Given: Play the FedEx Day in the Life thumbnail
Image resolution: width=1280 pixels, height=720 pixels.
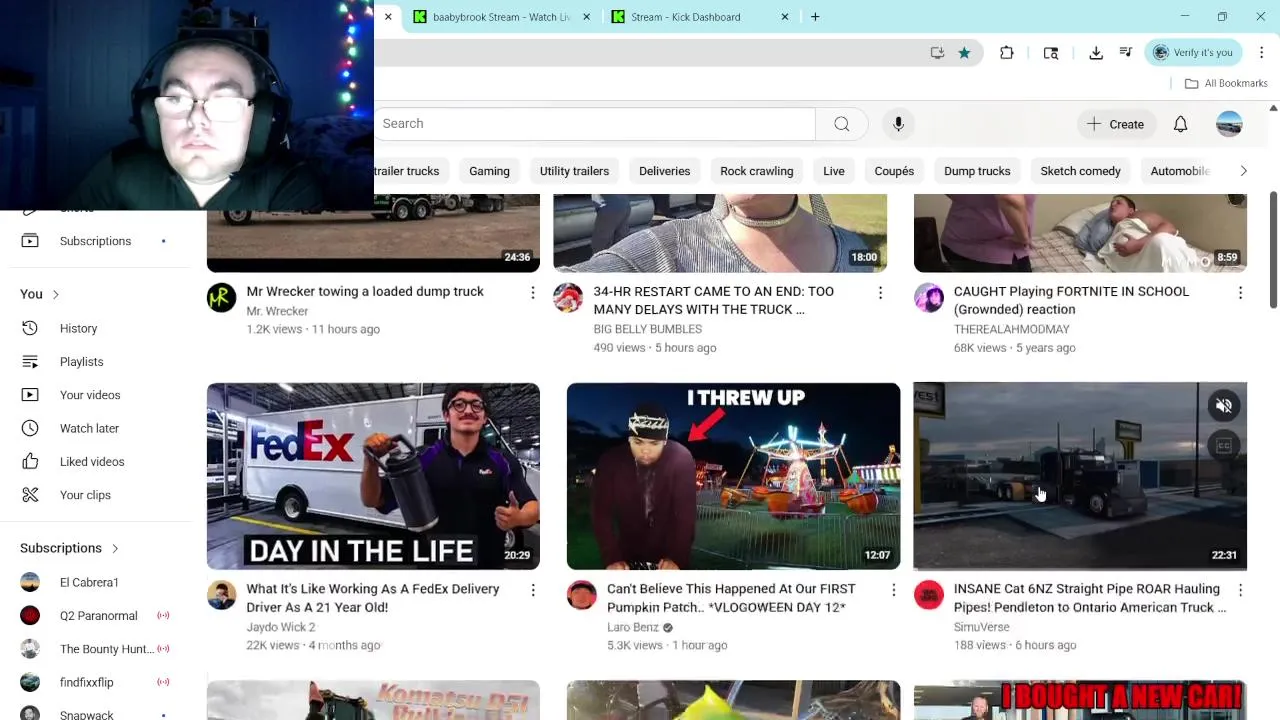Looking at the screenshot, I should click(x=373, y=476).
